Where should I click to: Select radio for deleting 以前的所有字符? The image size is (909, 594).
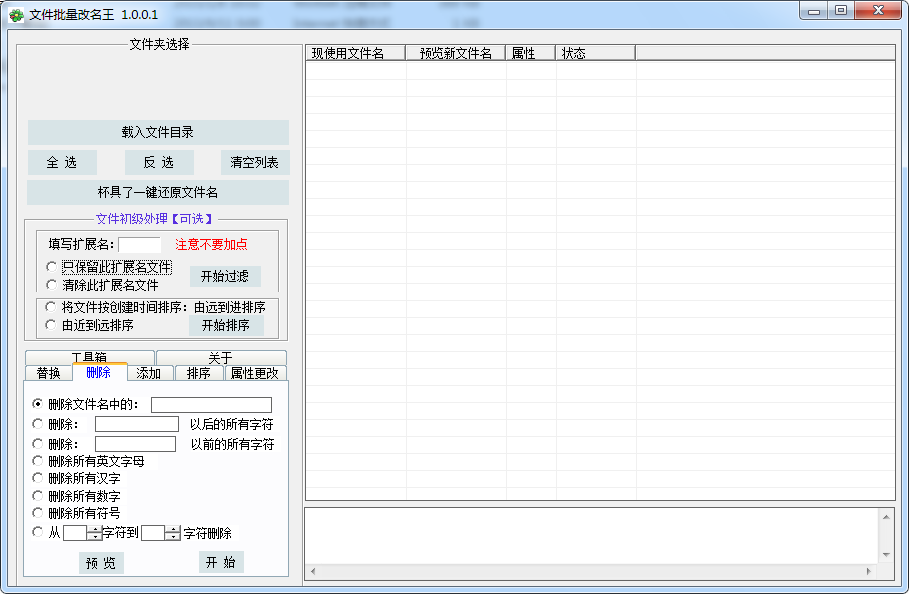[x=38, y=443]
